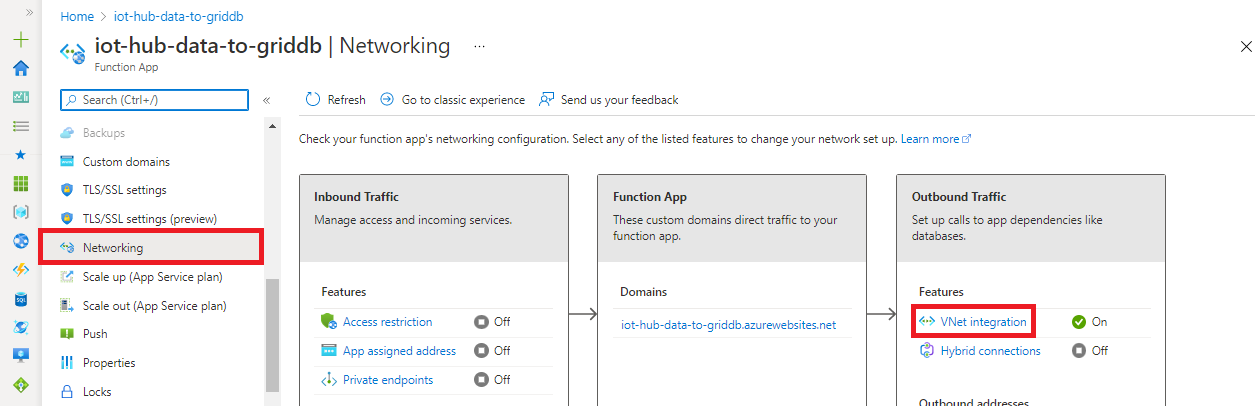1255x406 pixels.
Task: Select Custom domains in the side menu
Action: 126,161
